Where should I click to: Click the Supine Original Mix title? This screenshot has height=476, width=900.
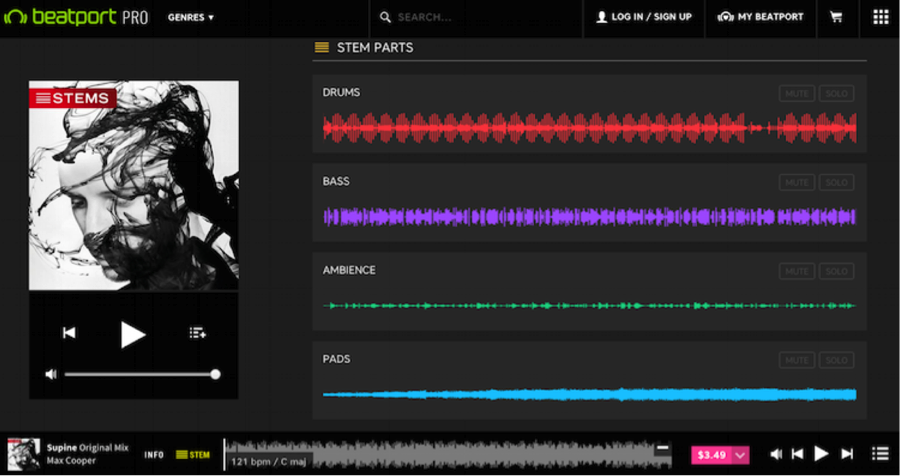point(88,448)
